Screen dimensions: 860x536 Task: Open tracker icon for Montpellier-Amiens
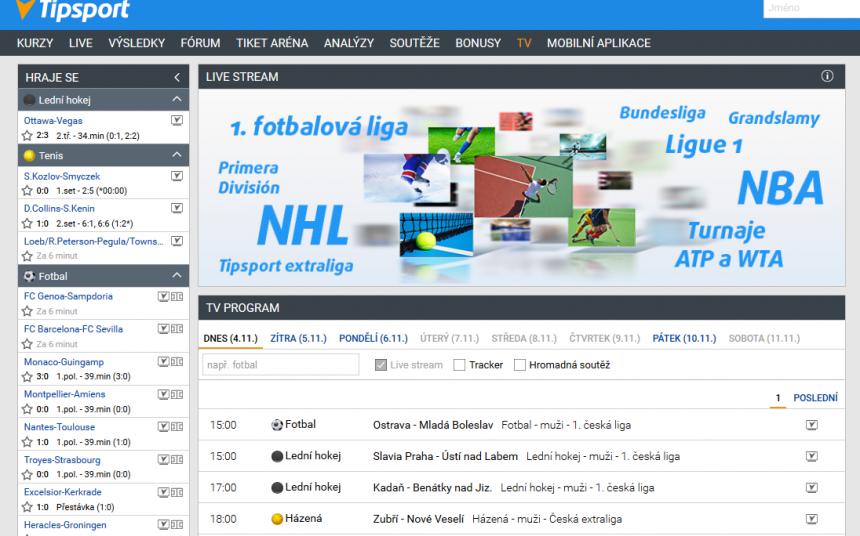coord(177,394)
